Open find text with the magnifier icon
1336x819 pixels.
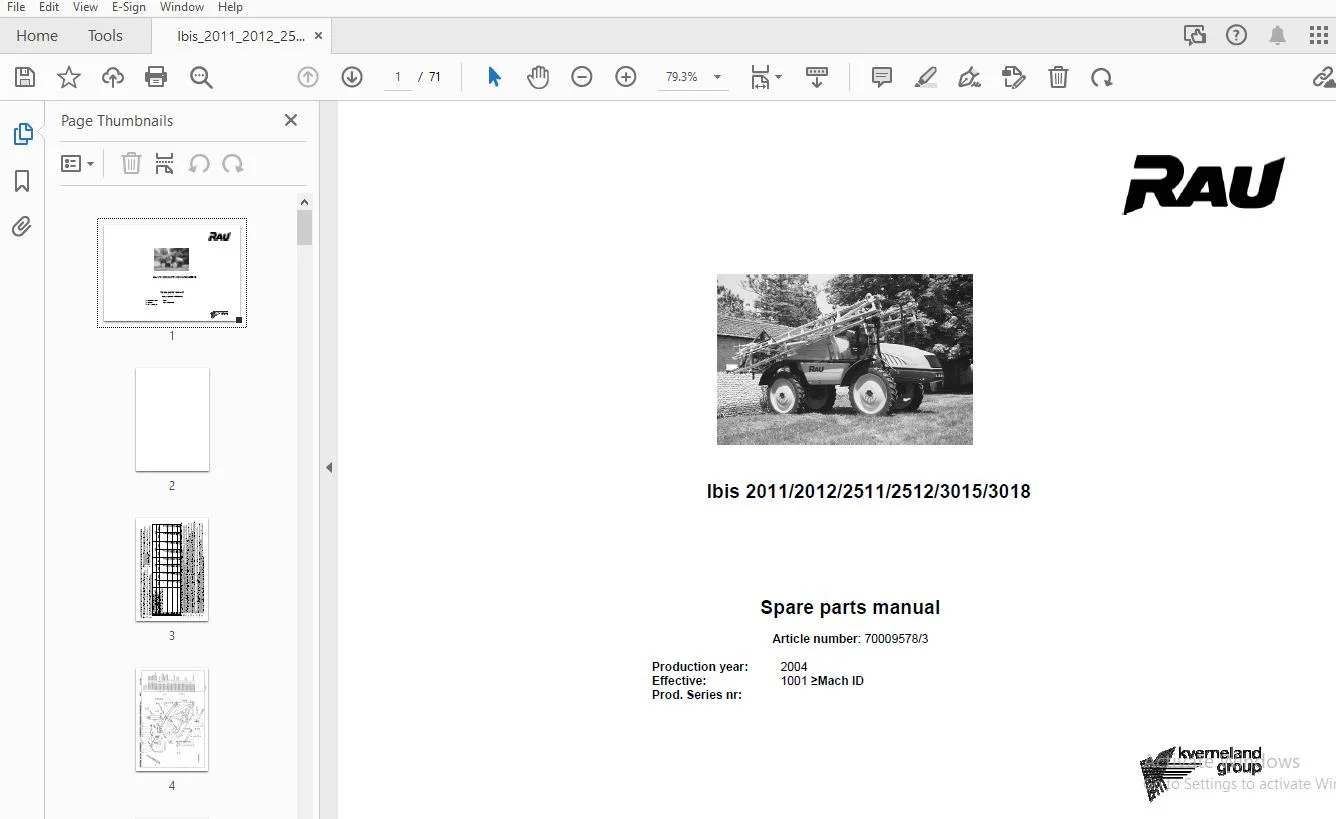tap(201, 77)
